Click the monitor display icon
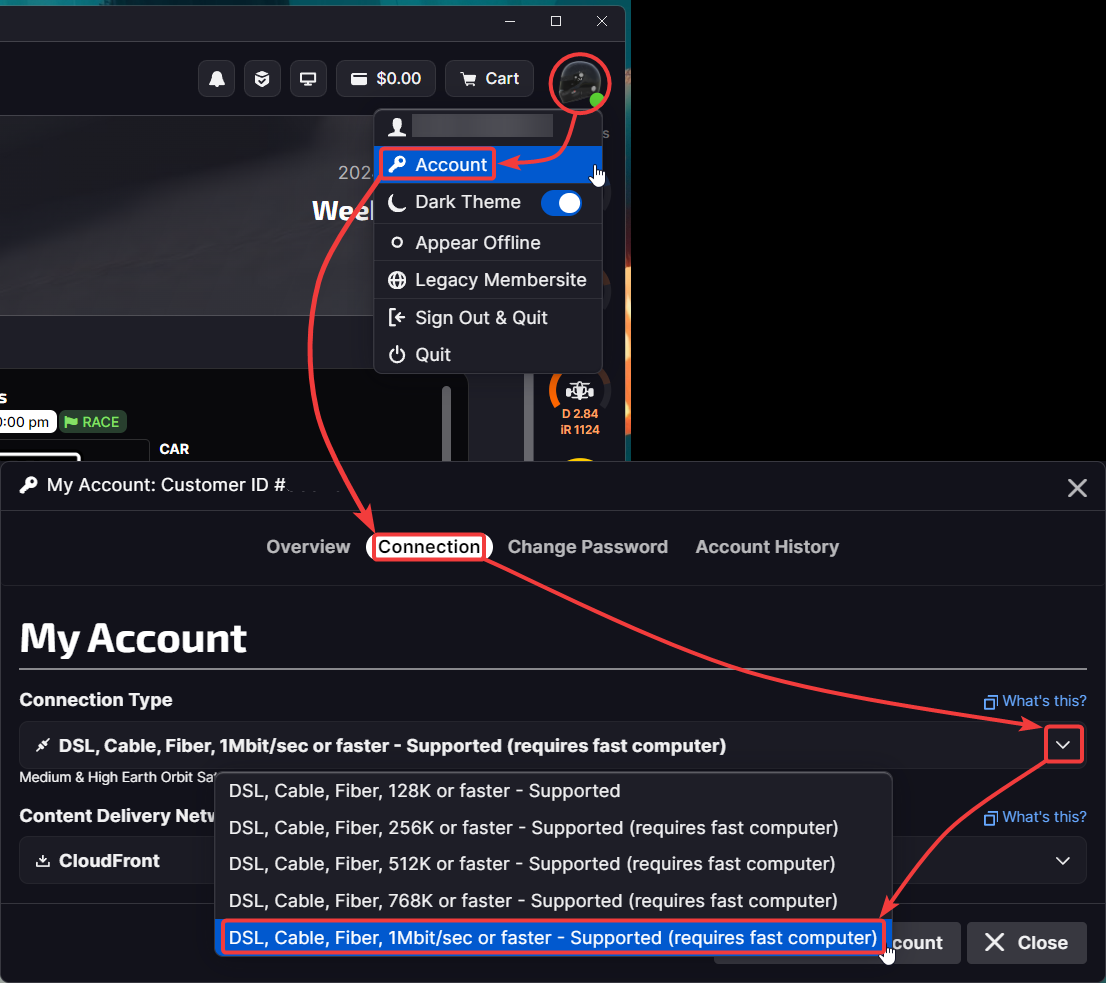The width and height of the screenshot is (1106, 983). [x=308, y=79]
